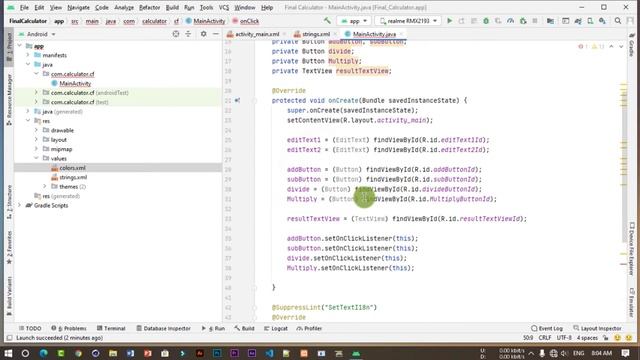Viewport: 640px width, 360px height.
Task: Click the Select Opened File target icon
Action: [176, 34]
